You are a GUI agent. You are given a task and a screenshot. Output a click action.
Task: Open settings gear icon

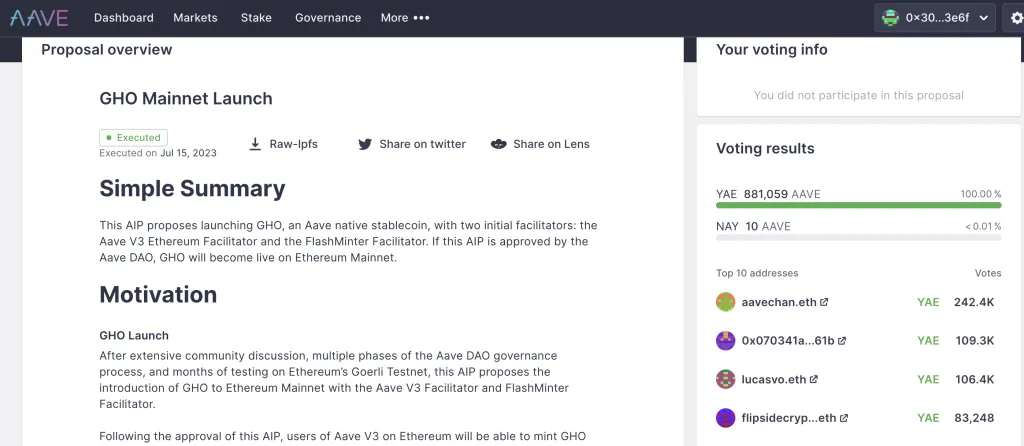[1016, 18]
